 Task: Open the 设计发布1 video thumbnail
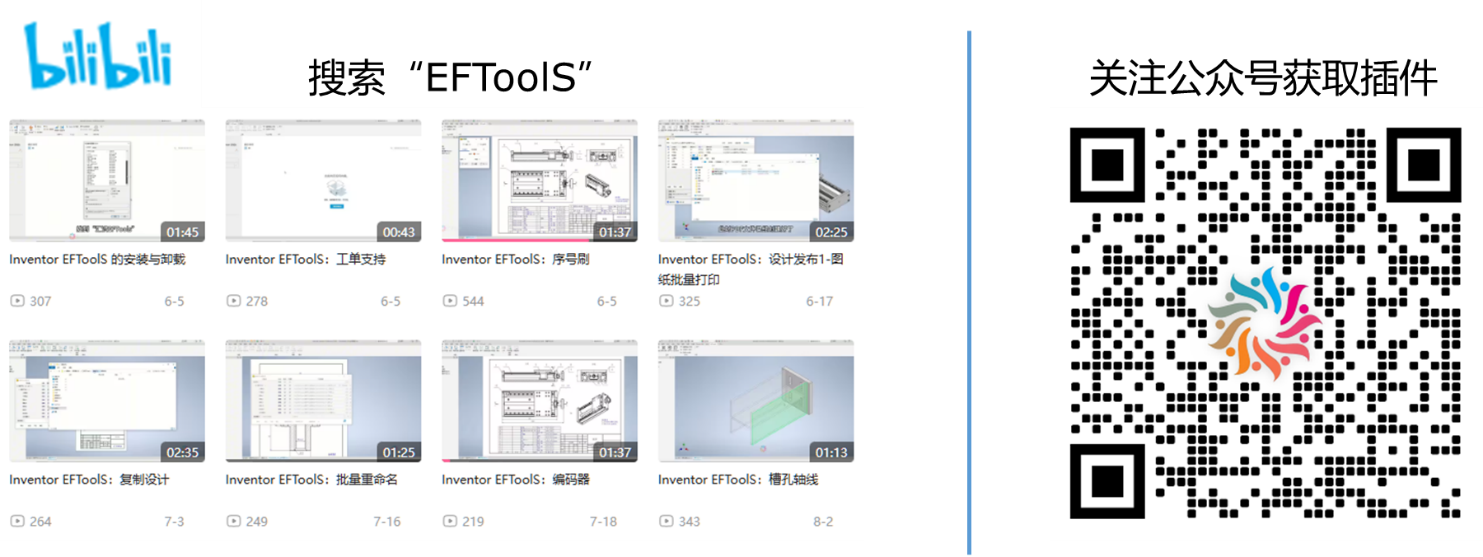(x=755, y=181)
